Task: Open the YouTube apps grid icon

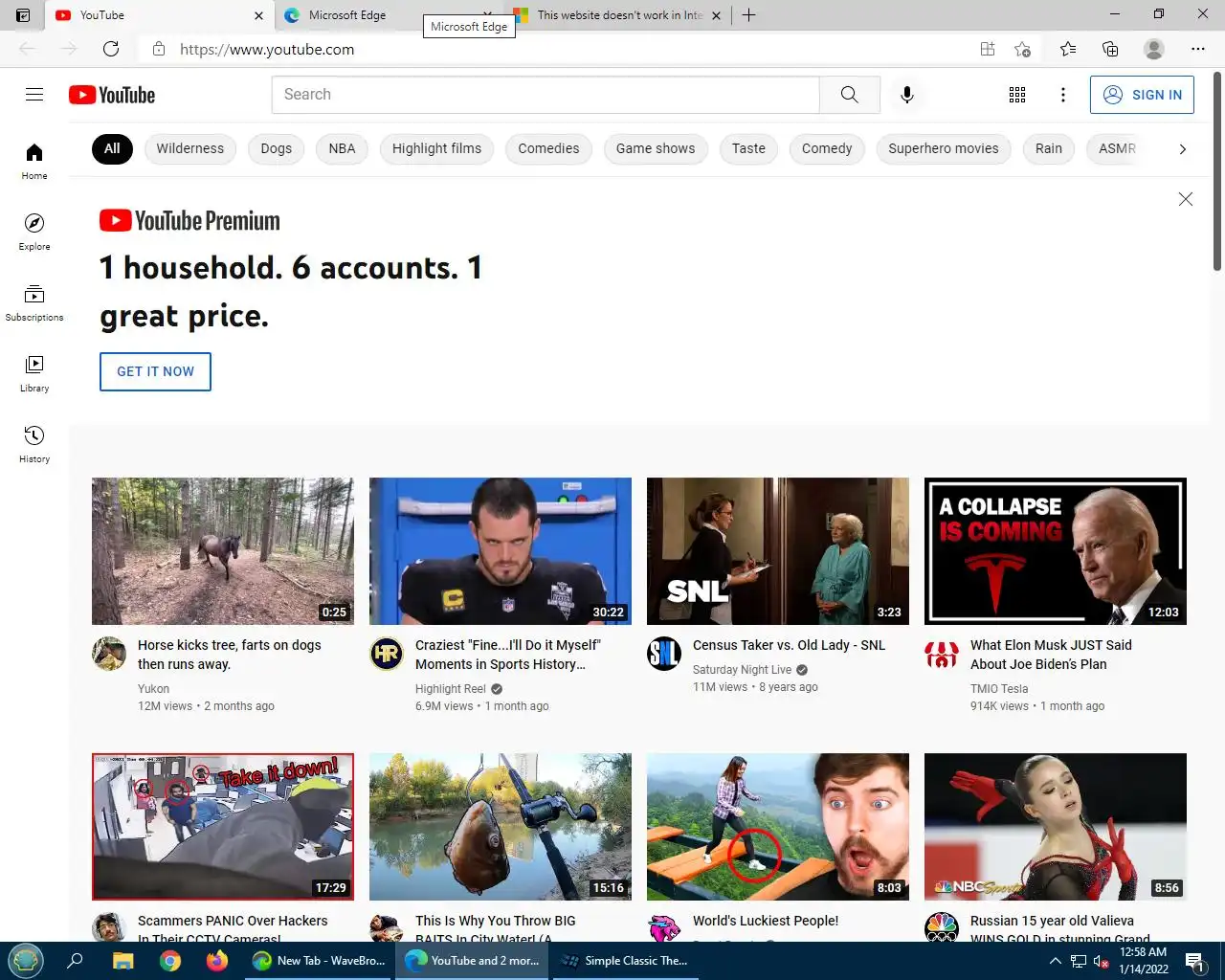Action: click(1017, 95)
